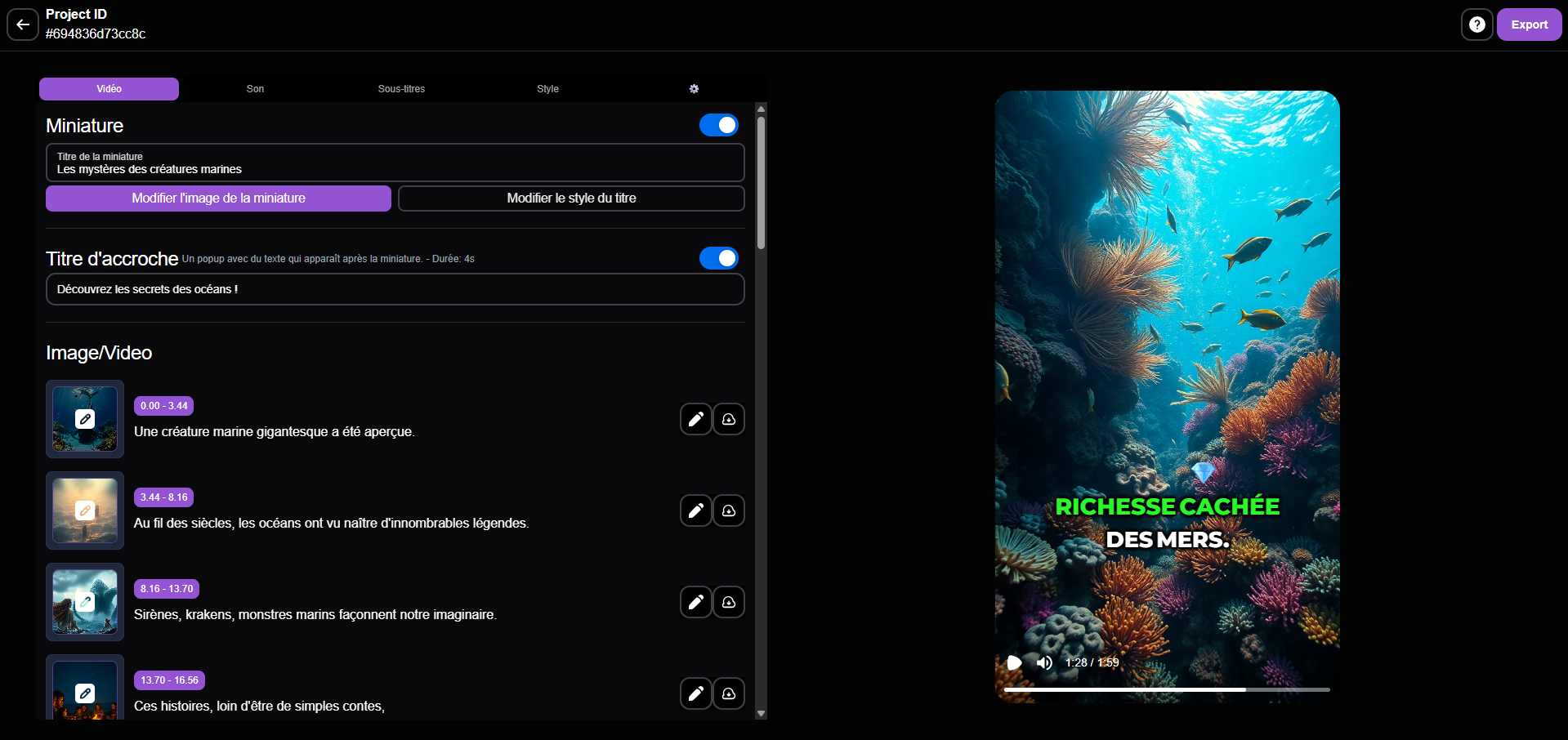Viewport: 1568px width, 740px height.
Task: Click Modifier l'image de la miniature
Action: [x=218, y=198]
